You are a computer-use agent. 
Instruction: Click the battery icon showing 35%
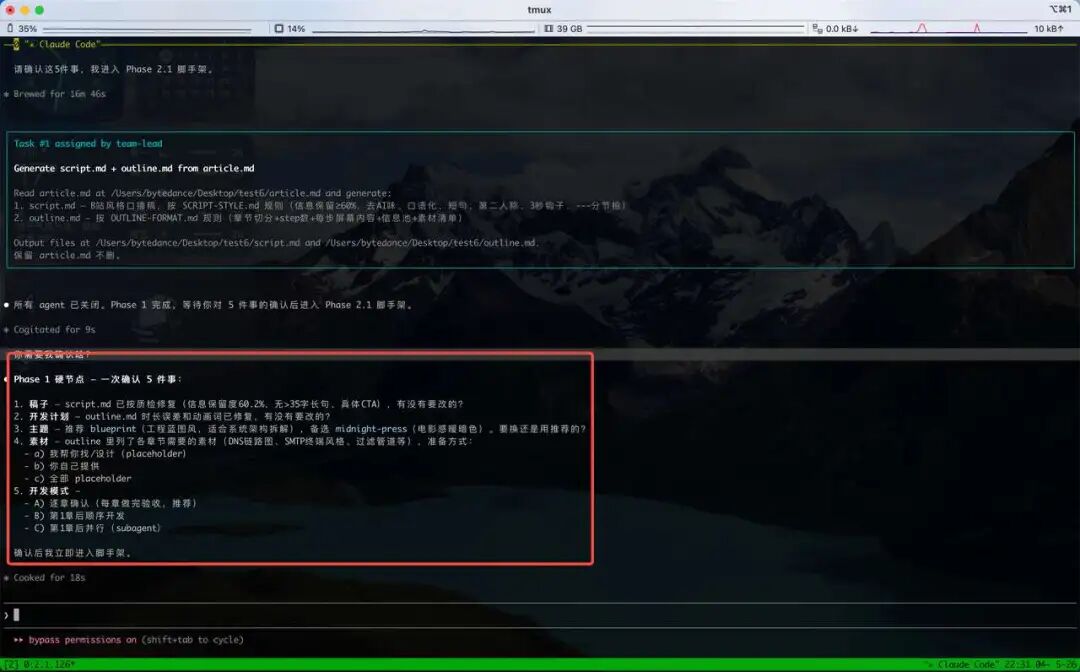pyautogui.click(x=10, y=28)
